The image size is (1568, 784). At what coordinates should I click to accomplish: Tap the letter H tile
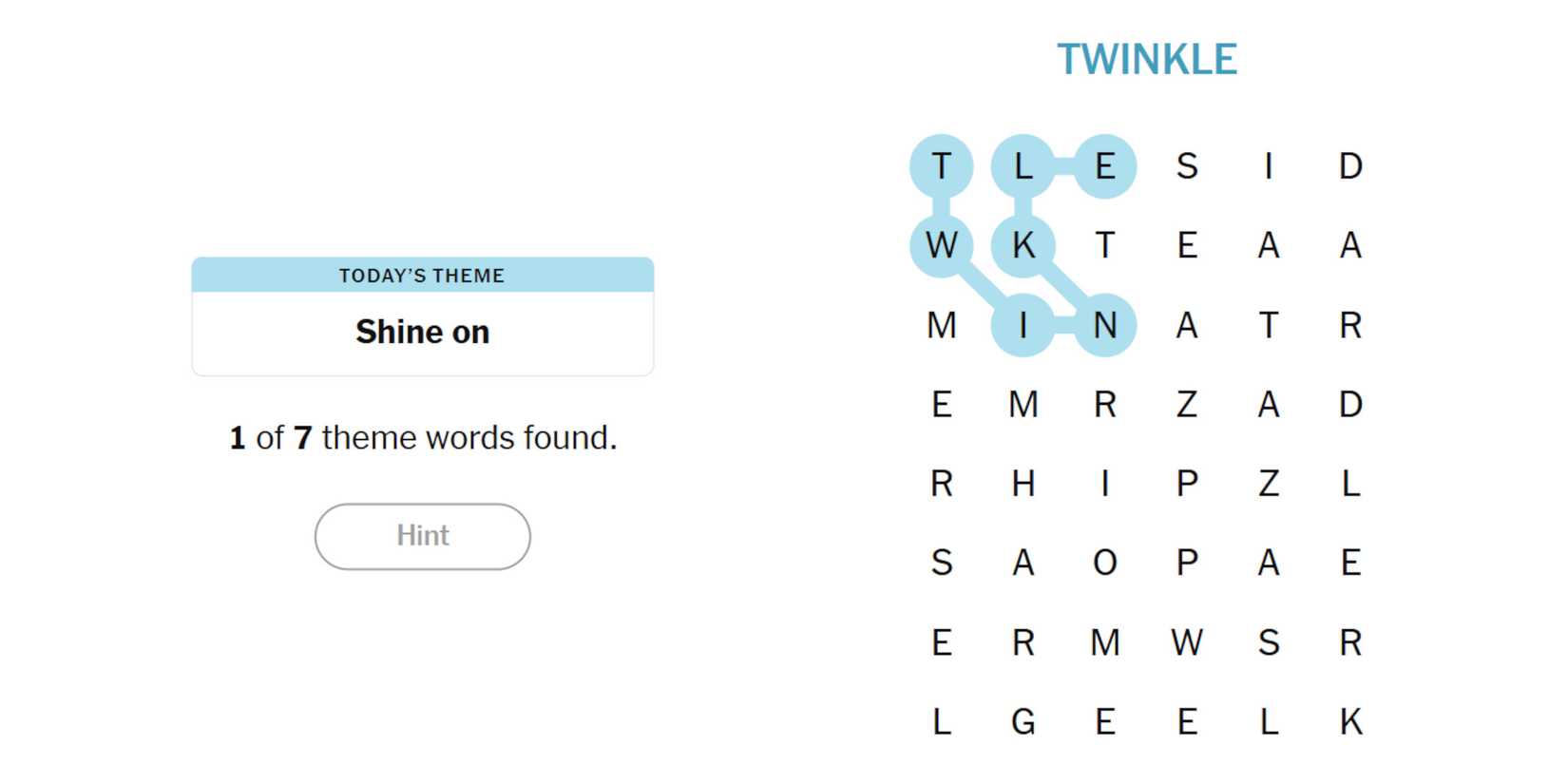pos(1023,484)
